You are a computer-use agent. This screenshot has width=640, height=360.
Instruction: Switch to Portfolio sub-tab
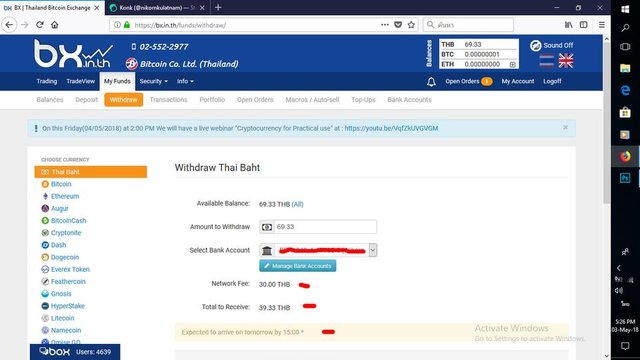pyautogui.click(x=212, y=100)
